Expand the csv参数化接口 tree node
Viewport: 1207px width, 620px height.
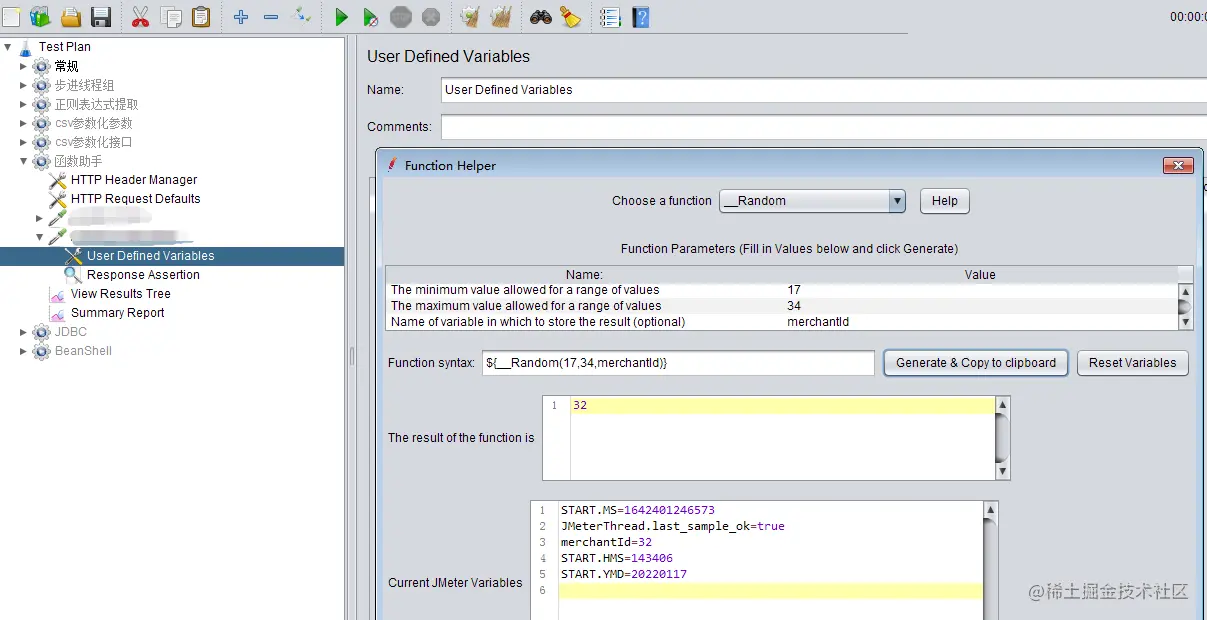24,142
